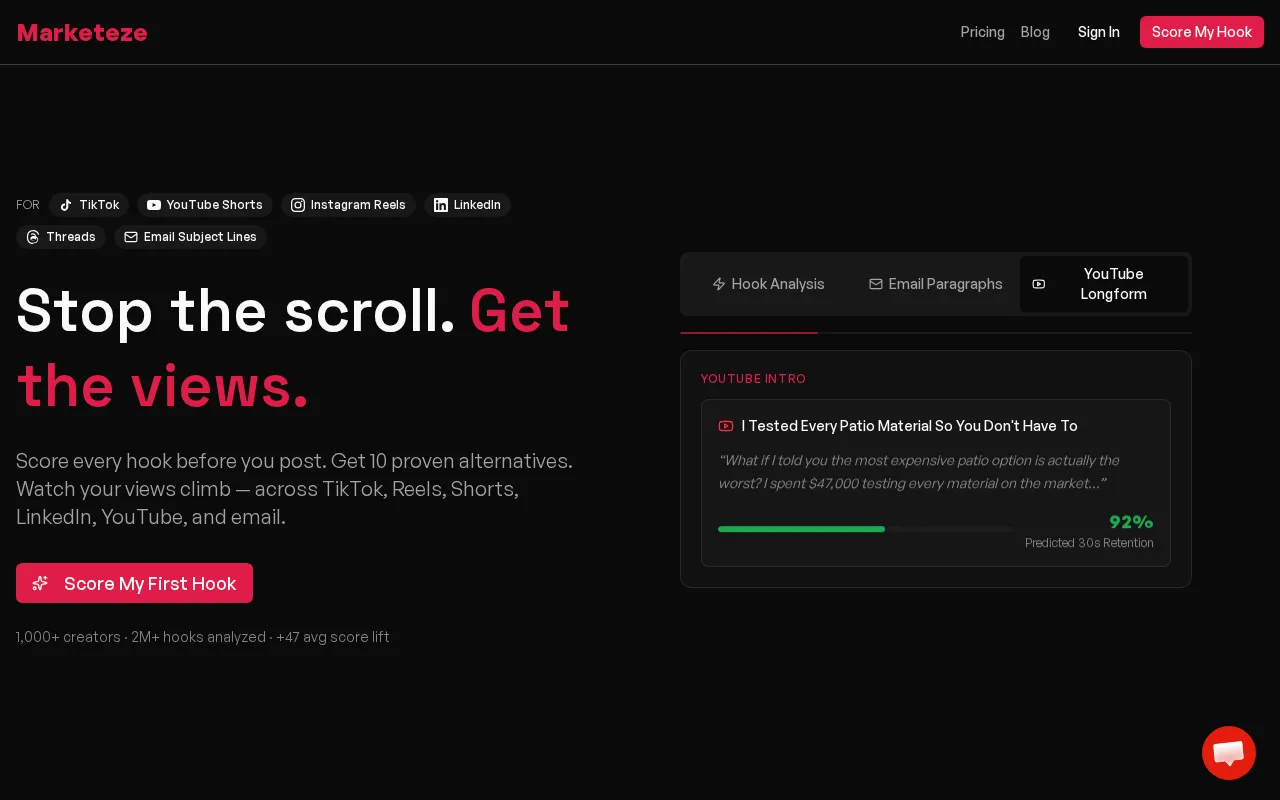The height and width of the screenshot is (800, 1280).
Task: Select the Email Subject Lines chip label
Action: click(200, 237)
